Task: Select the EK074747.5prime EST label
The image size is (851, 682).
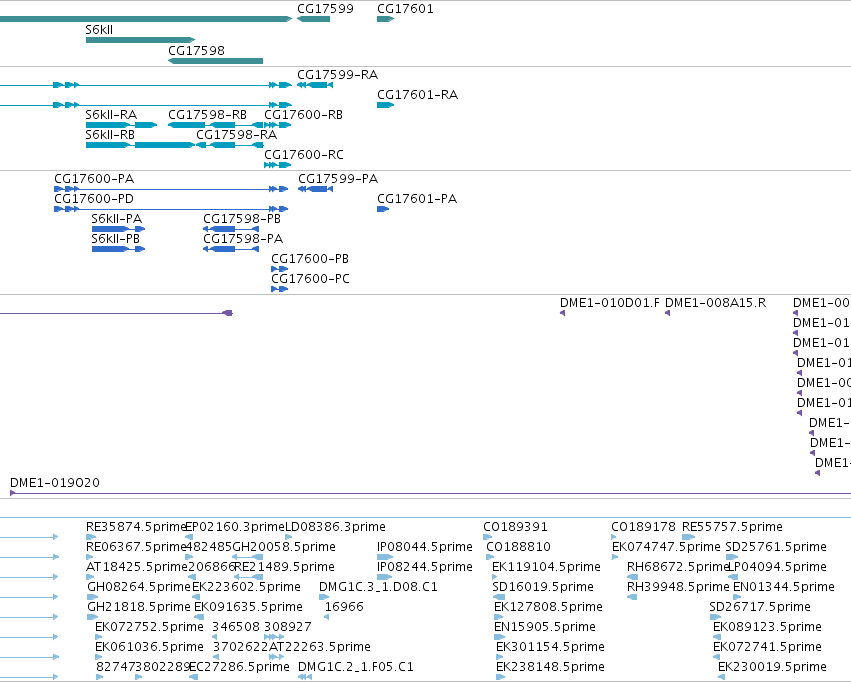Action: coord(666,547)
